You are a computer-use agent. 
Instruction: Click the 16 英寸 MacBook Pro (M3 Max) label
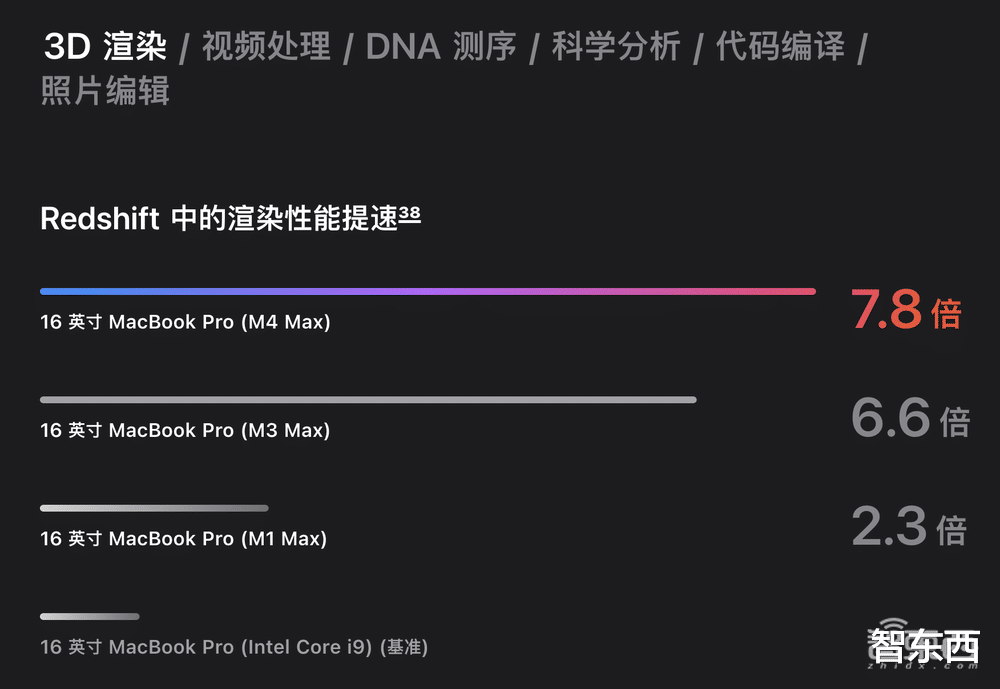[x=185, y=431]
